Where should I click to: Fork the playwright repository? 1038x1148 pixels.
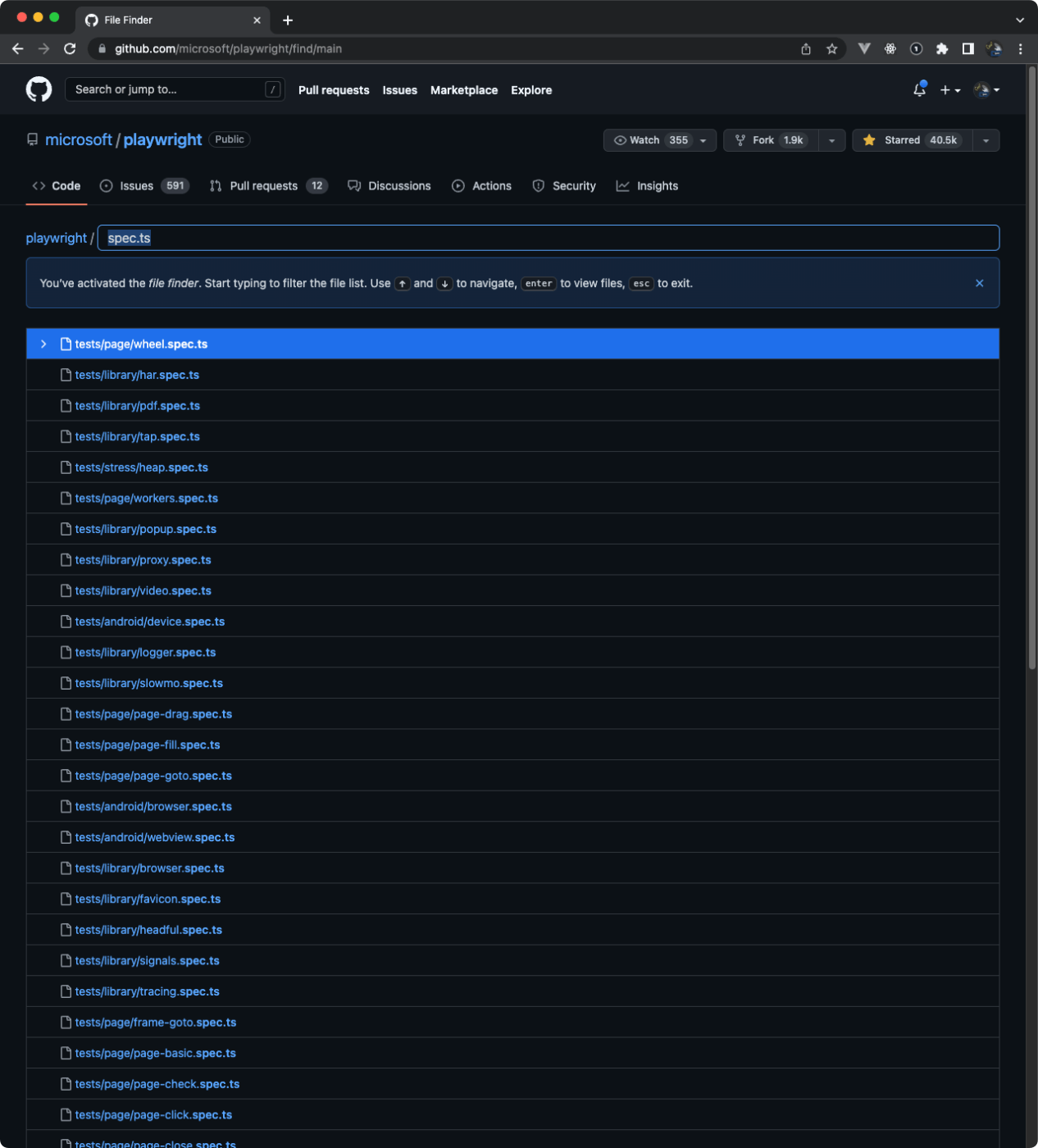(x=771, y=140)
